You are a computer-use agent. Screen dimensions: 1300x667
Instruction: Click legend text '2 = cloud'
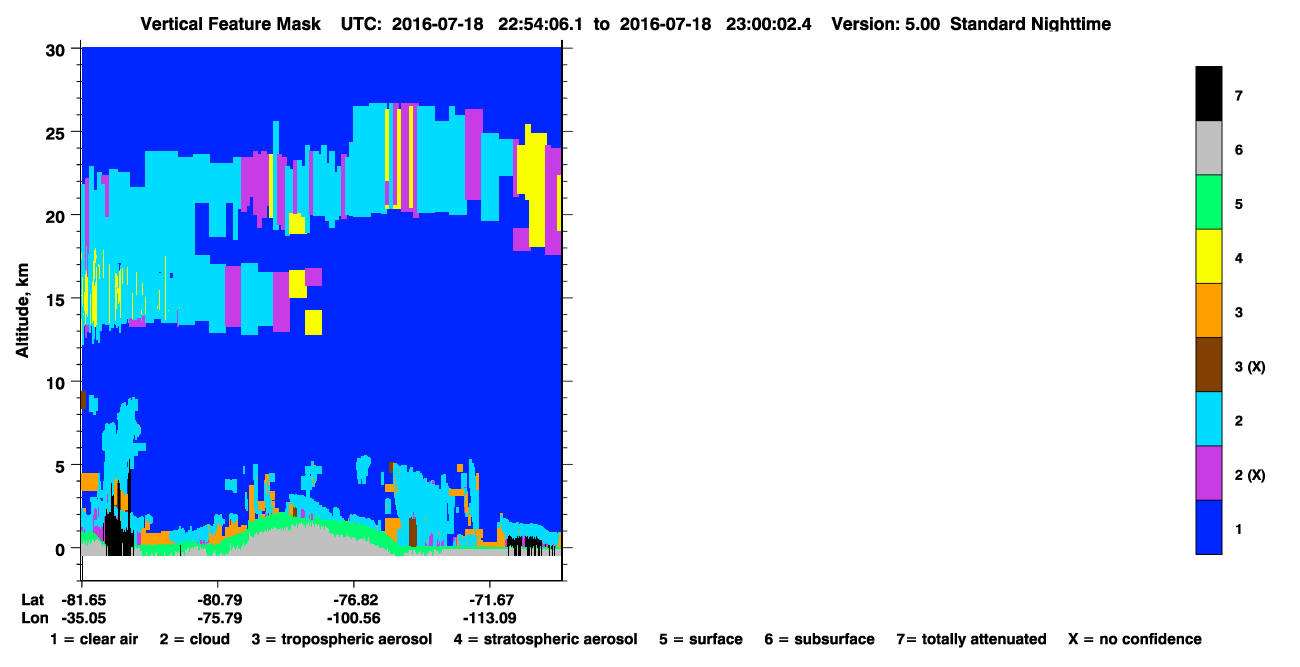click(194, 639)
